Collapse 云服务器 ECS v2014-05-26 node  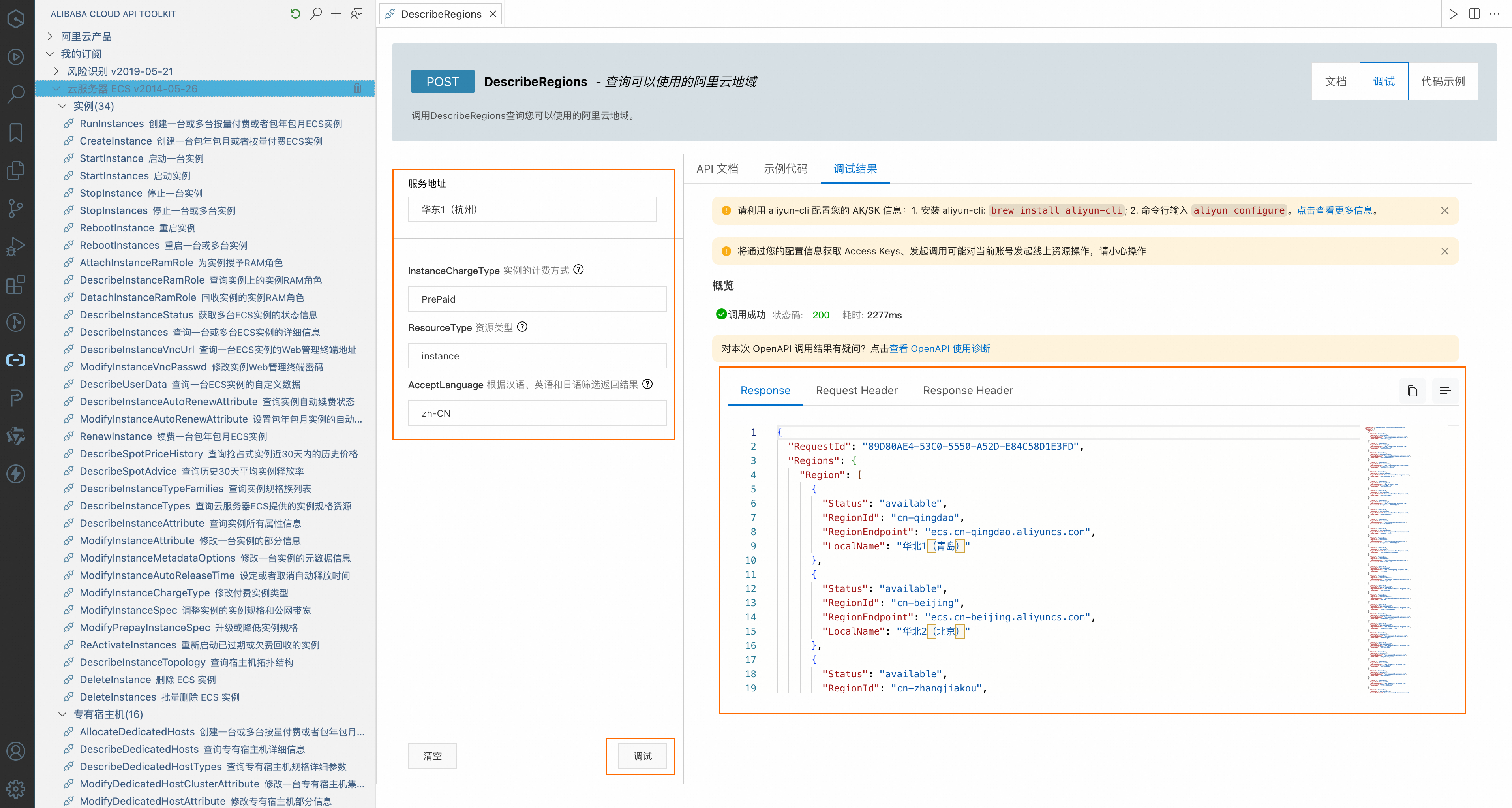(56, 89)
